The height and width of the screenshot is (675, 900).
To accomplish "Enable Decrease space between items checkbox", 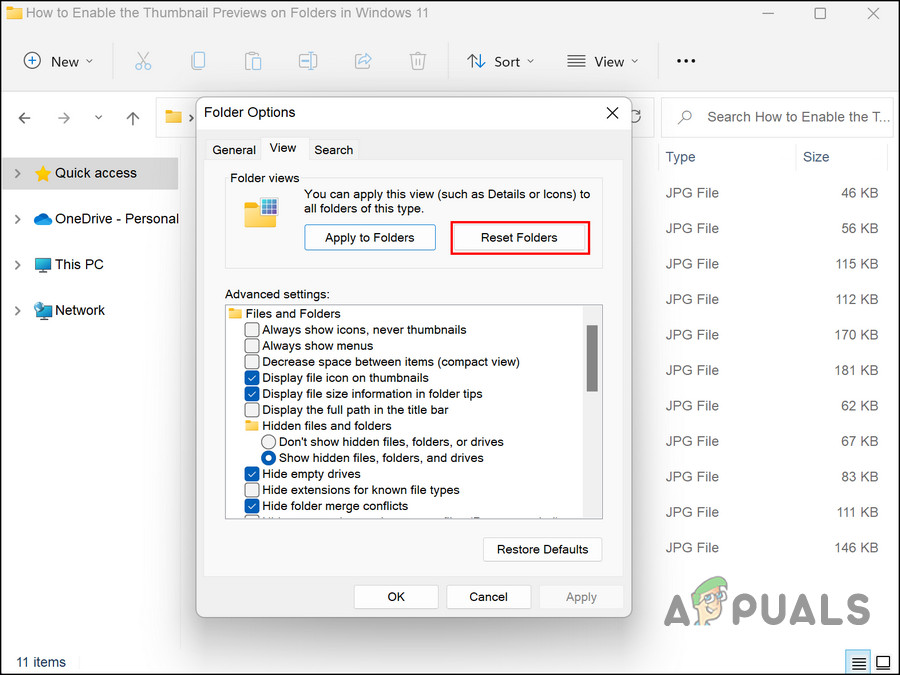I will pyautogui.click(x=251, y=362).
